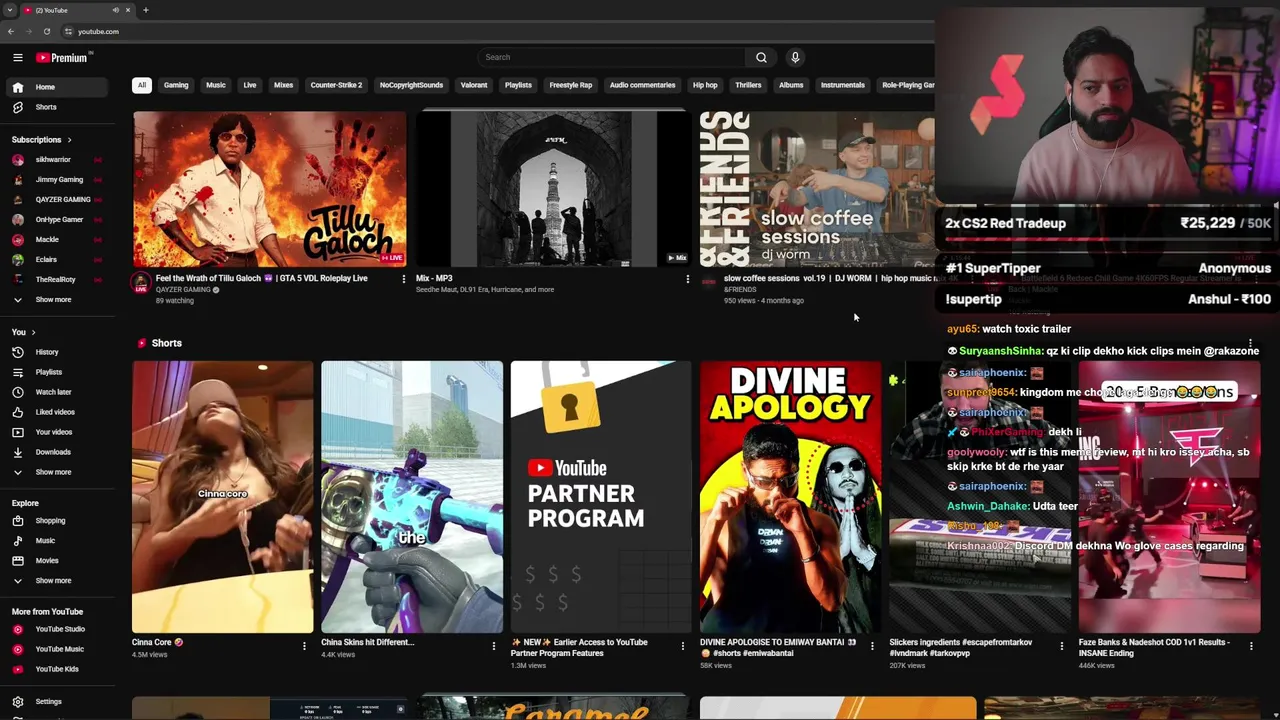Go back with browser back arrow
This screenshot has height=720, width=1280.
click(x=11, y=31)
